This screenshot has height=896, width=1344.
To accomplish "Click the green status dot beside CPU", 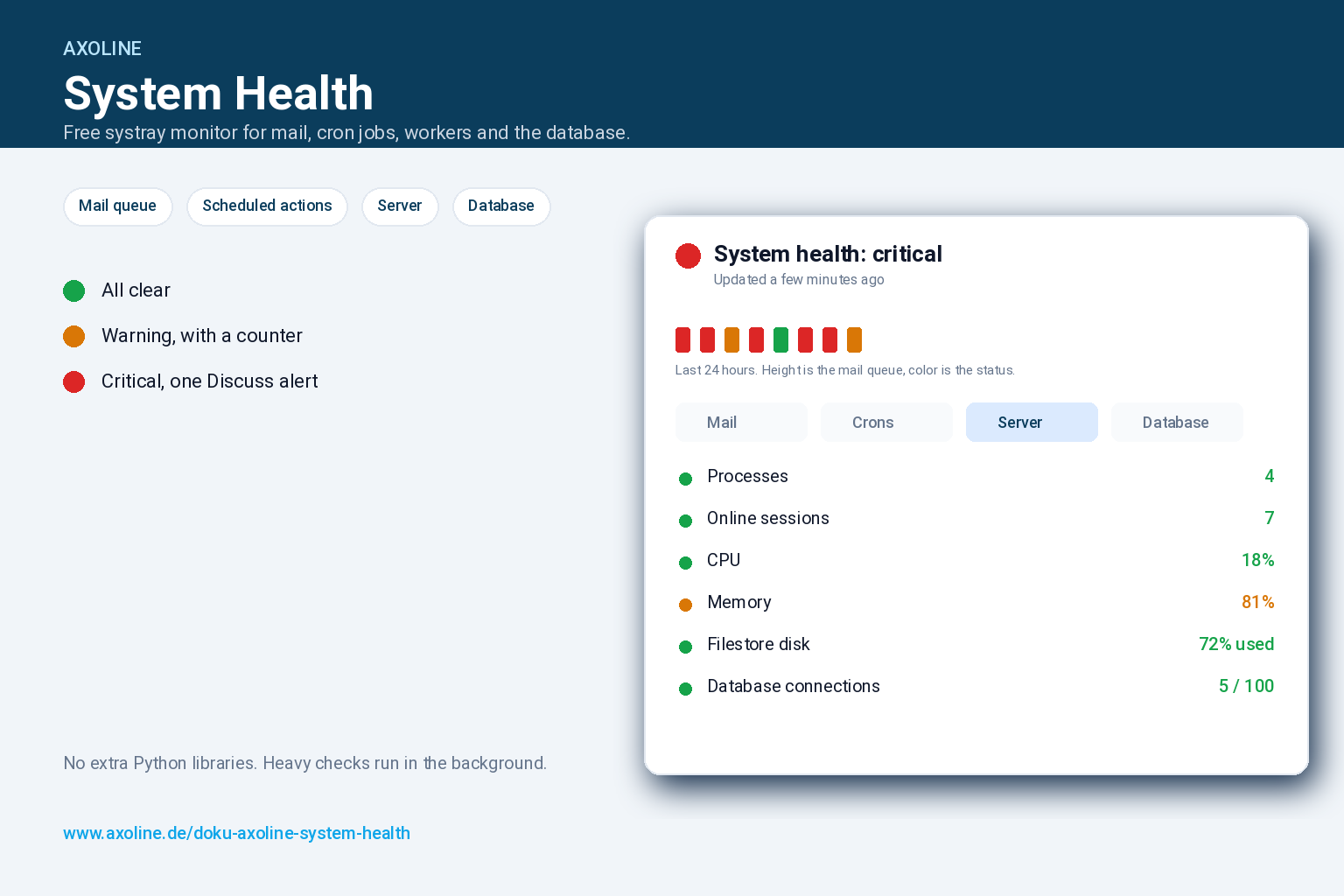I will click(x=686, y=563).
